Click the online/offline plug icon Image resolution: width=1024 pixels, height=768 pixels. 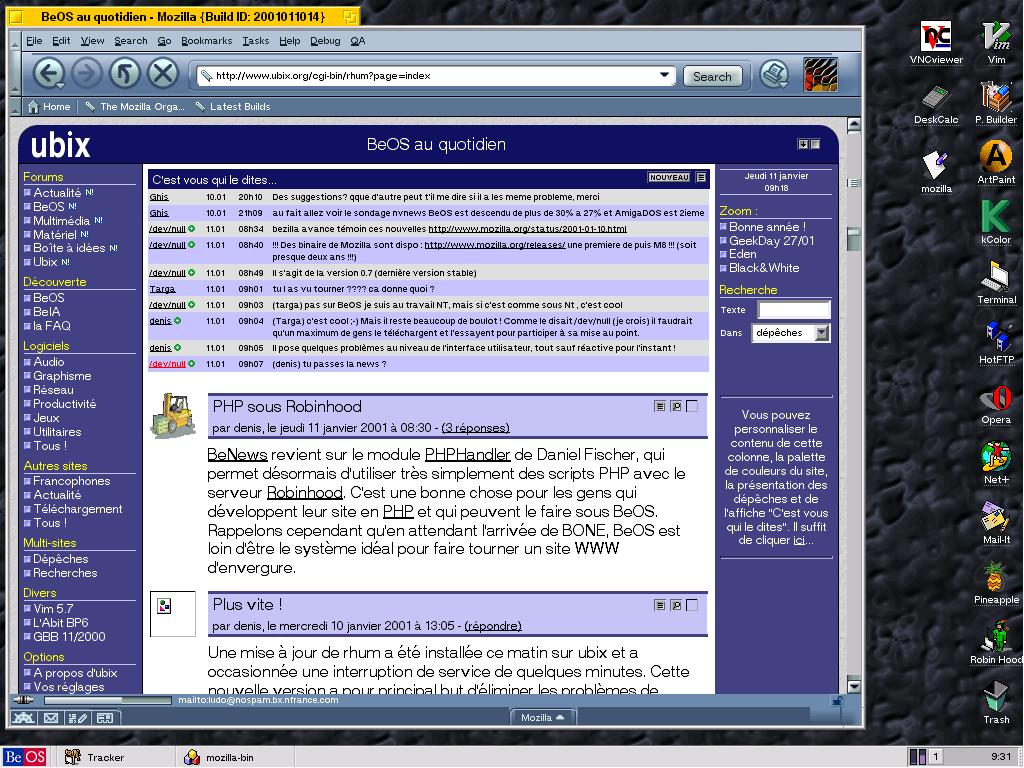(24, 700)
